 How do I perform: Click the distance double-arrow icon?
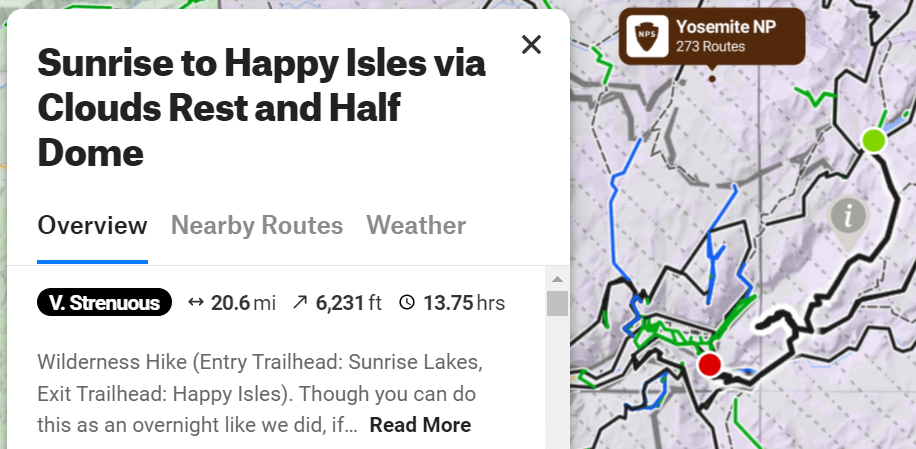coord(196,302)
